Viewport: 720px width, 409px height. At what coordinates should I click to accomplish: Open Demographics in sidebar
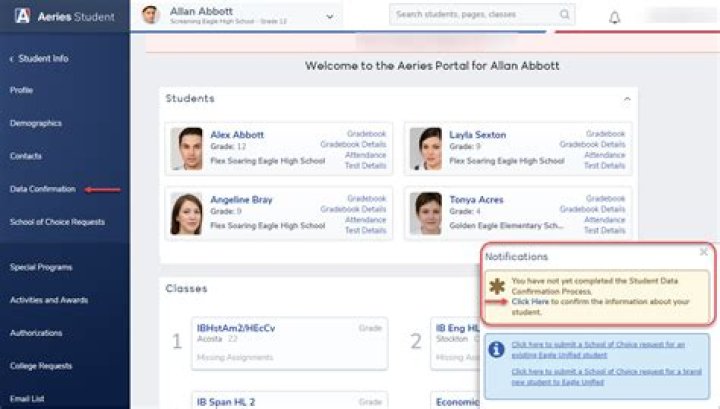tap(36, 123)
